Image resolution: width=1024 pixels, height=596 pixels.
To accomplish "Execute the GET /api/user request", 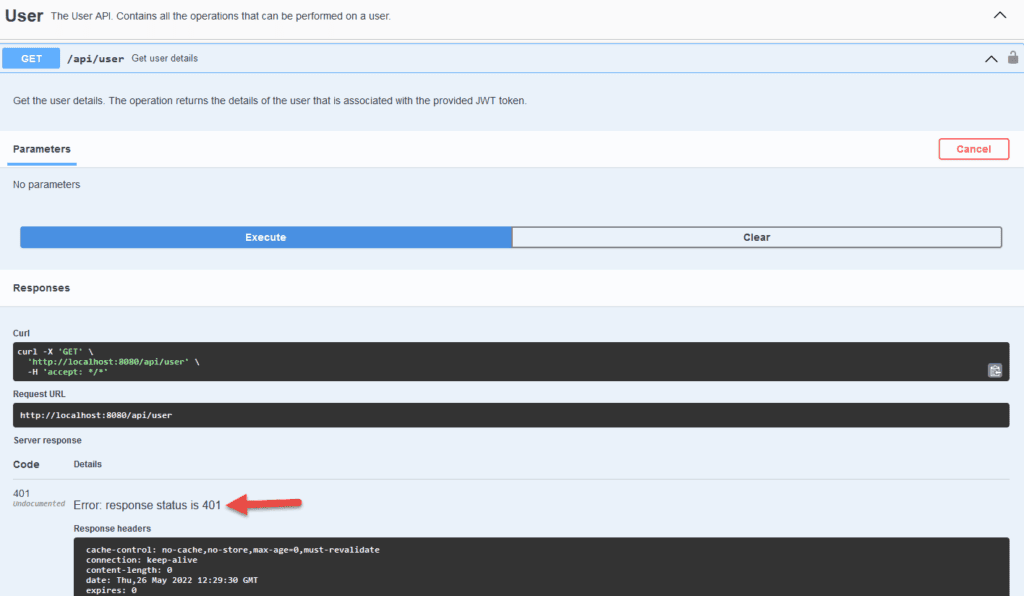I will [266, 237].
